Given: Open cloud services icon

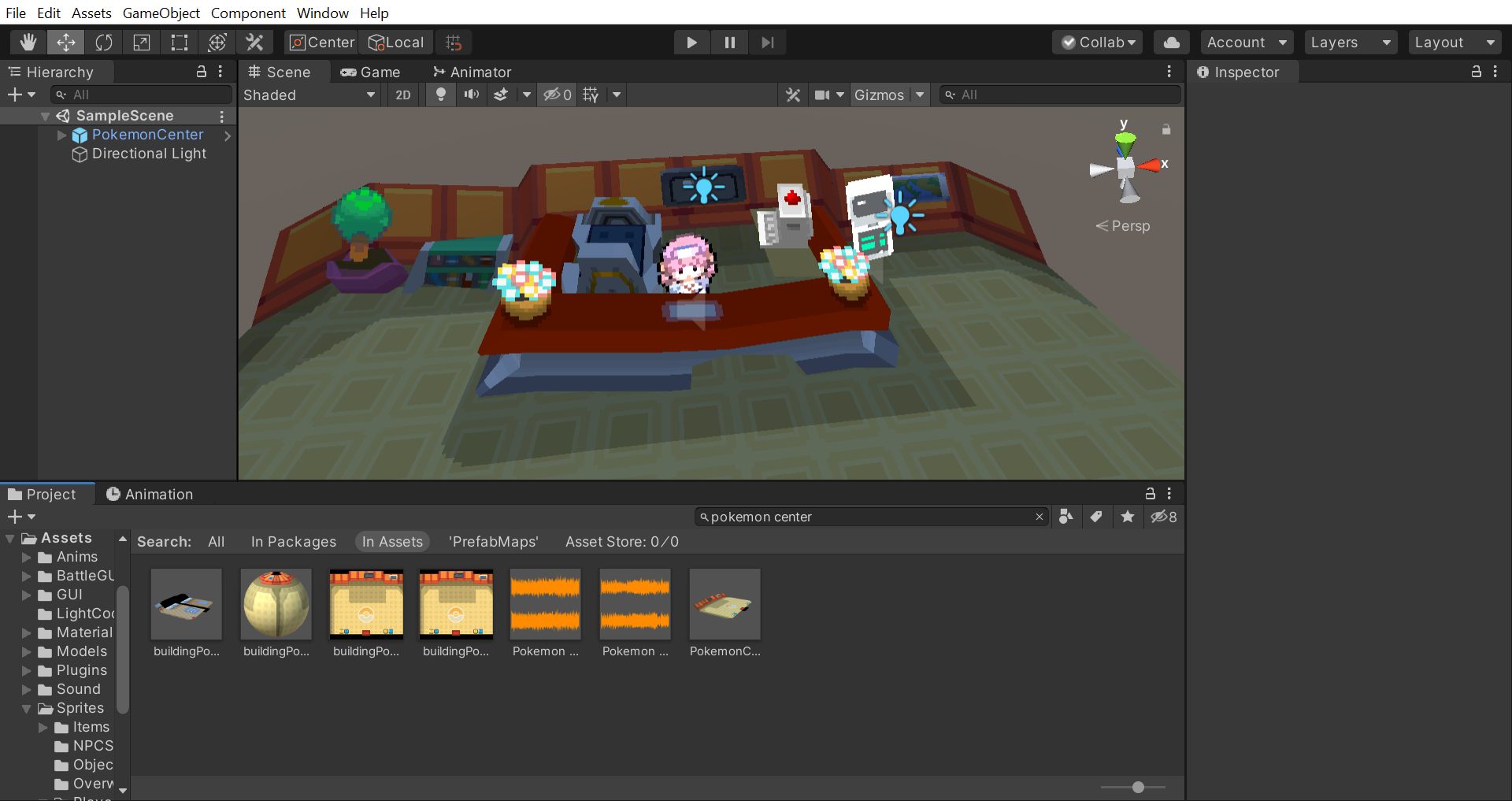Looking at the screenshot, I should pyautogui.click(x=1172, y=43).
